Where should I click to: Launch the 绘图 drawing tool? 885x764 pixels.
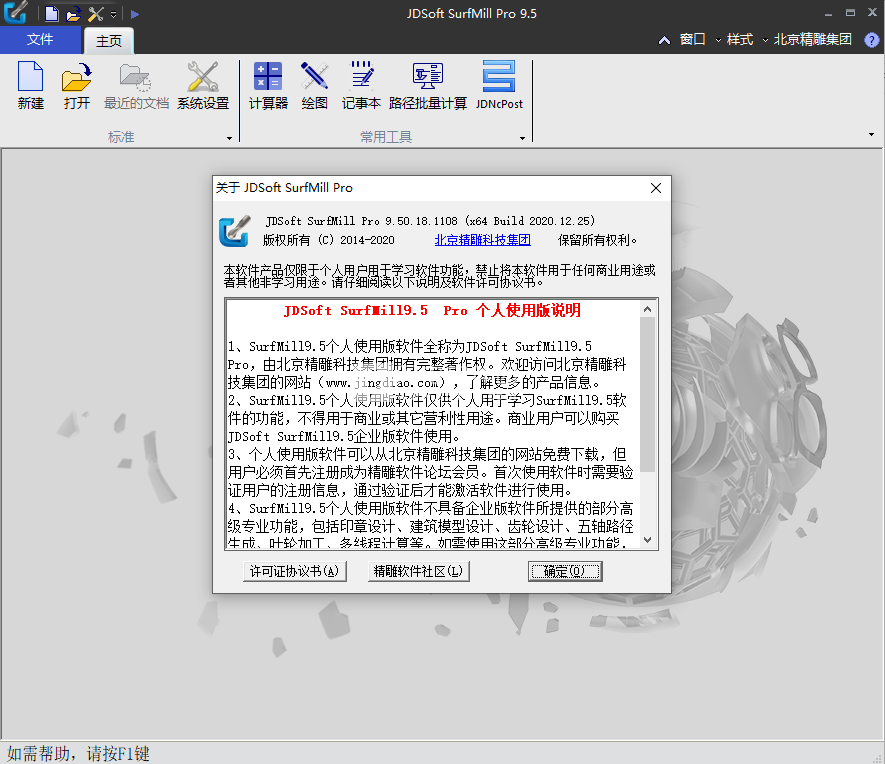coord(314,86)
